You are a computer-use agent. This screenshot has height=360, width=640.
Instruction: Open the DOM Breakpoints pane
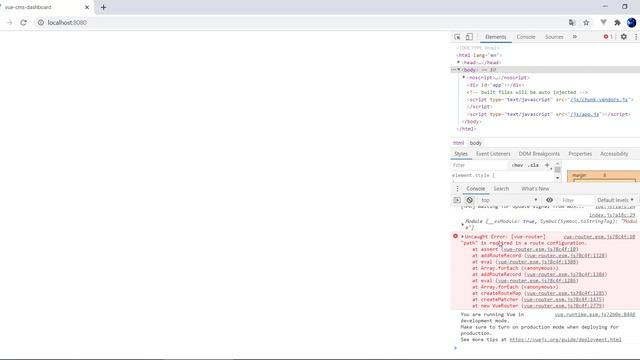(x=539, y=154)
